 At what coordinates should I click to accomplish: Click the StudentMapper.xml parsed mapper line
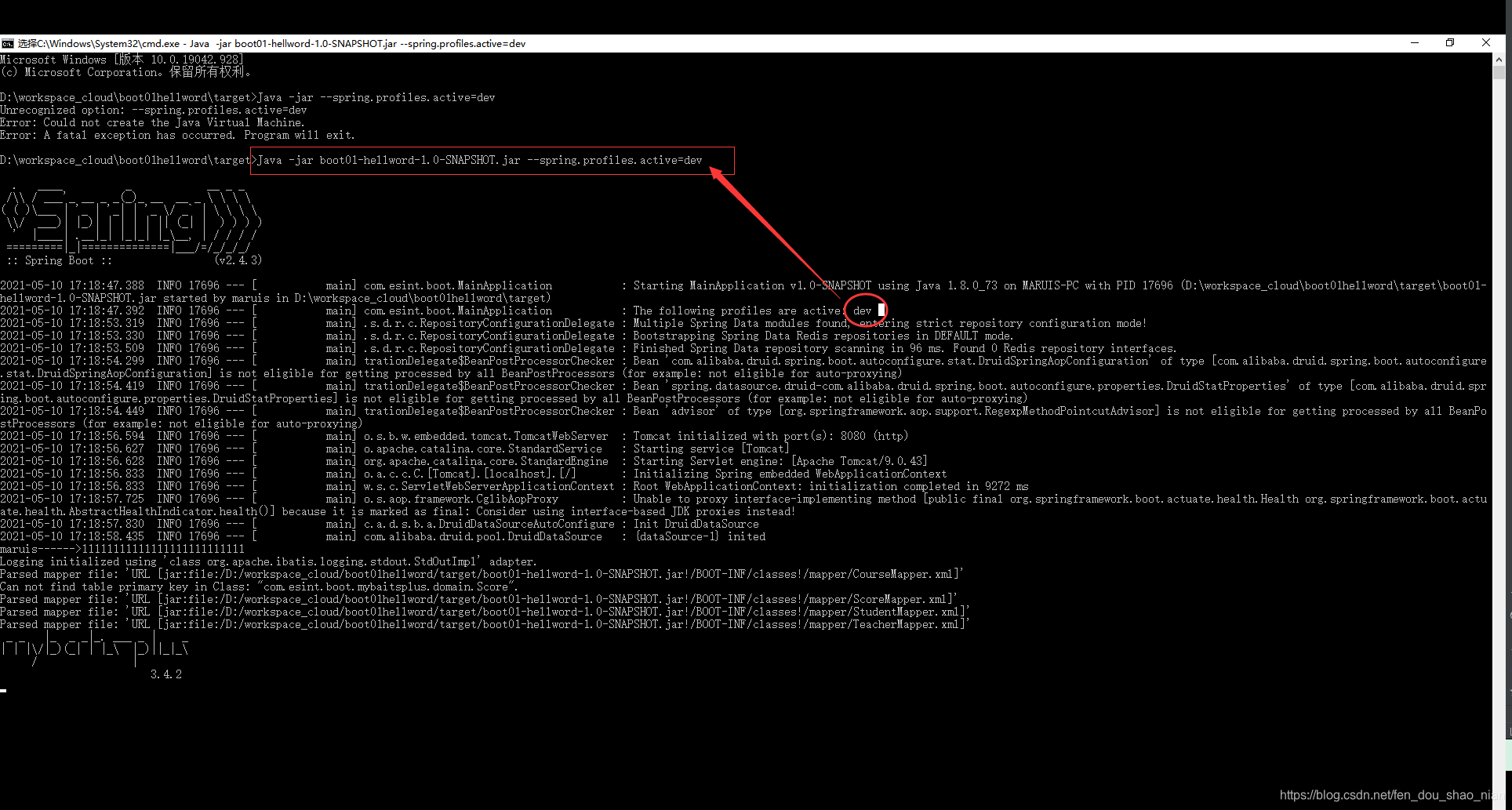(x=485, y=612)
